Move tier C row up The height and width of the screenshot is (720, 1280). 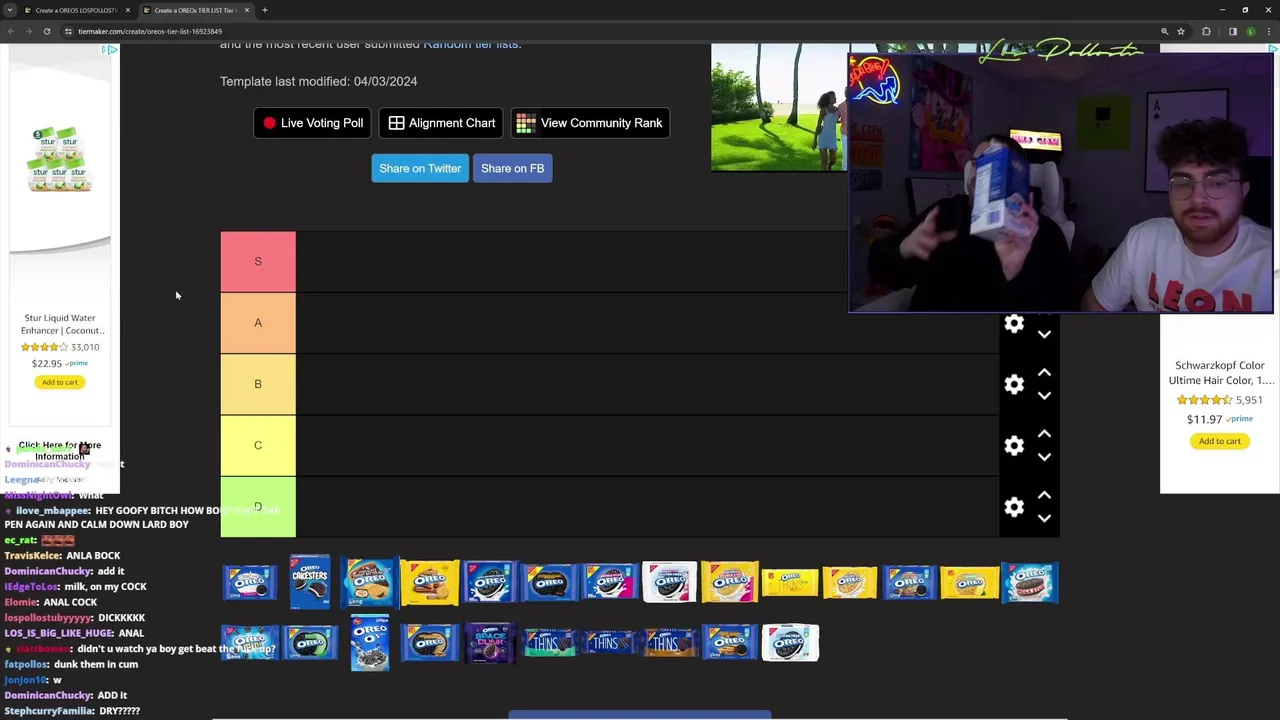(x=1044, y=433)
